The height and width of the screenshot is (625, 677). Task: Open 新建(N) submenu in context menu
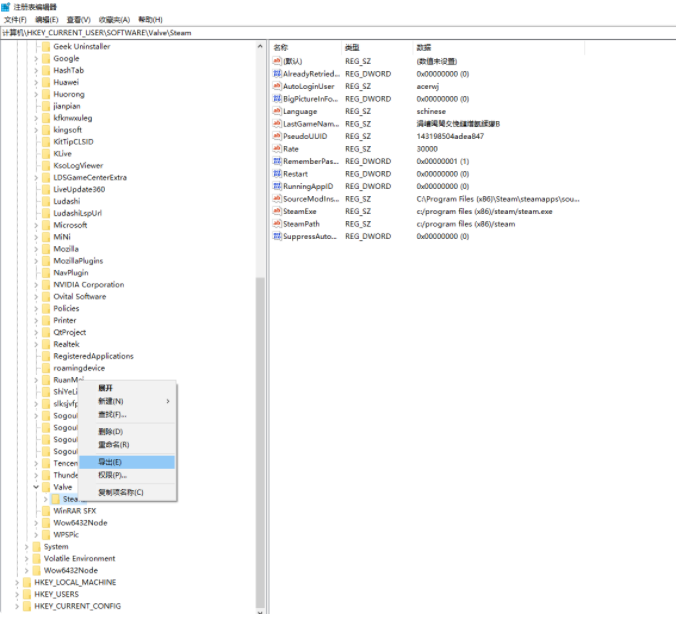(x=127, y=401)
